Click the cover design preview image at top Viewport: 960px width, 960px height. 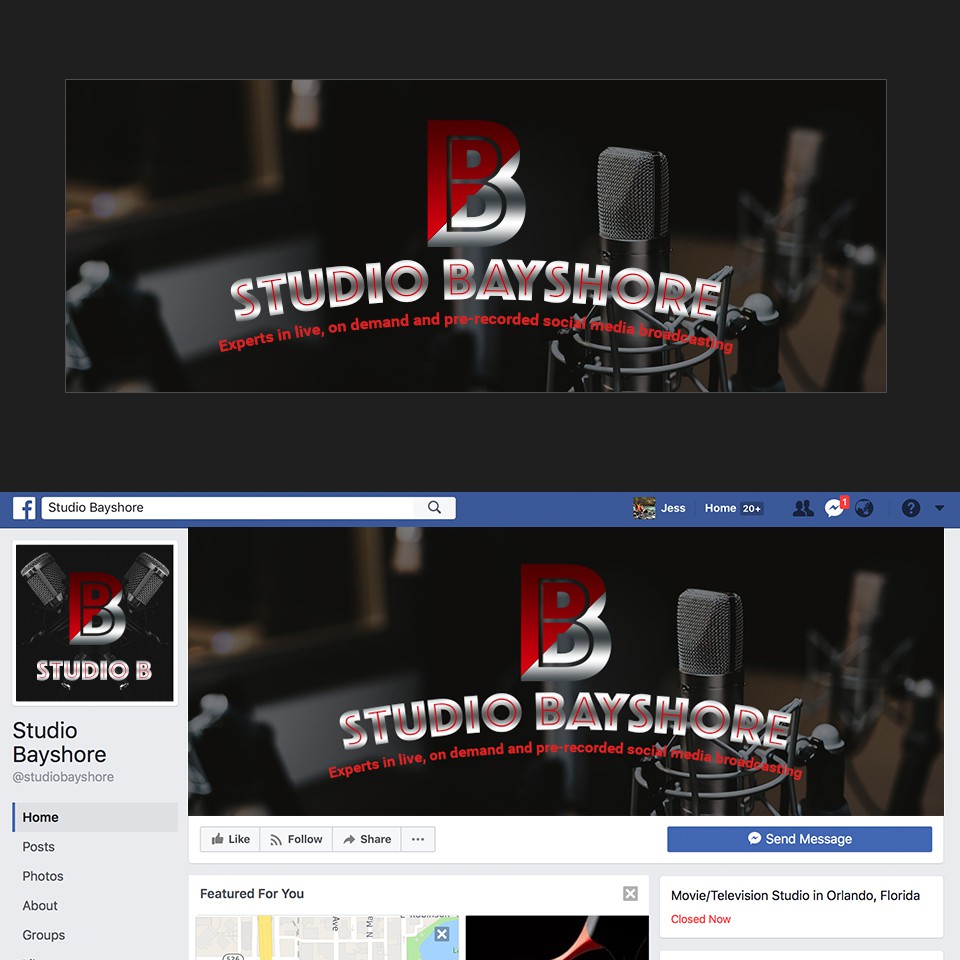pyautogui.click(x=476, y=236)
